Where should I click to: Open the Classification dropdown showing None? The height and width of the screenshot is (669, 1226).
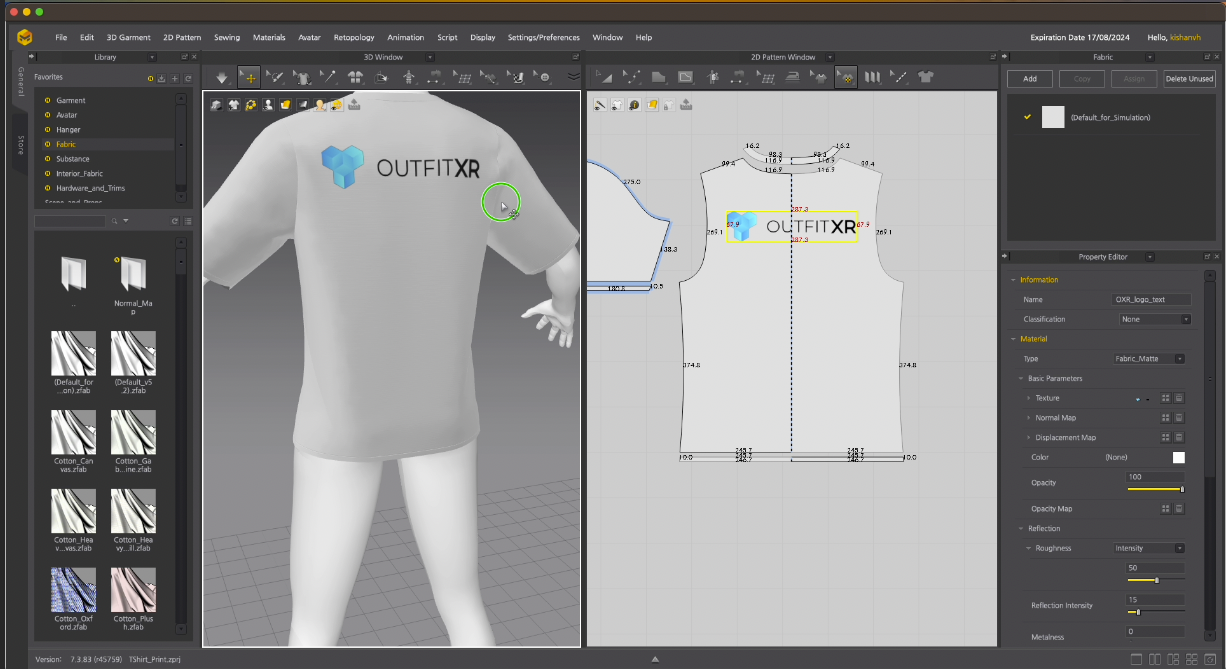pos(1155,319)
